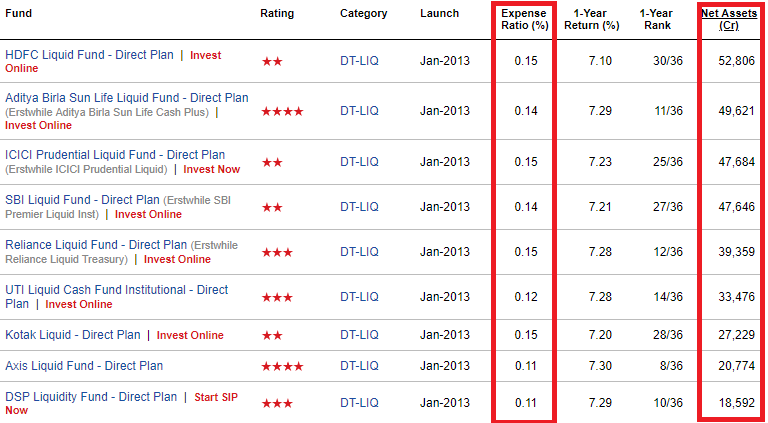Screen dimensions: 768x423
Task: Select 1-year rank 30/36
Action: pos(668,61)
